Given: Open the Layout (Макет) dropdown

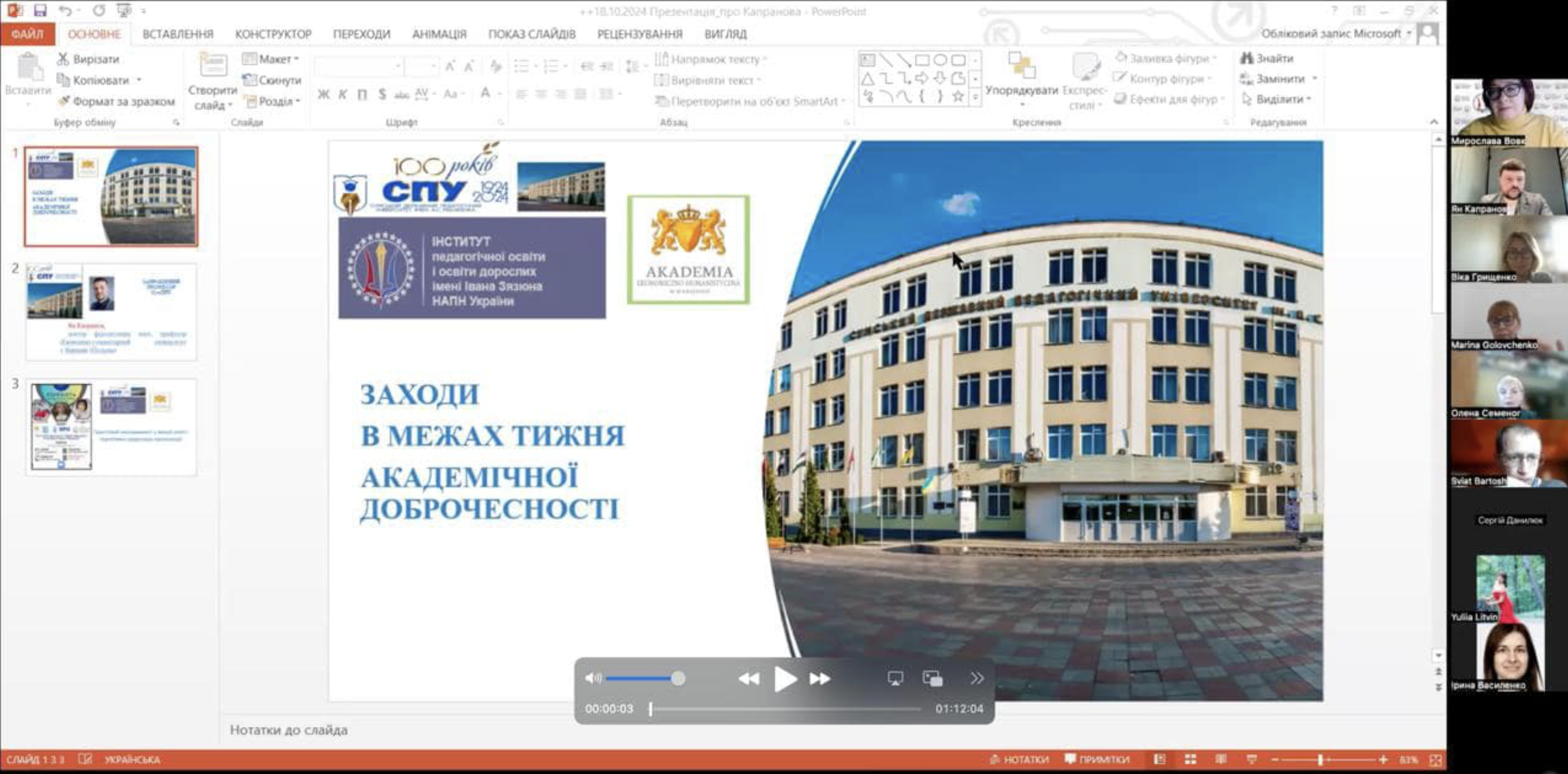Looking at the screenshot, I should 271,59.
